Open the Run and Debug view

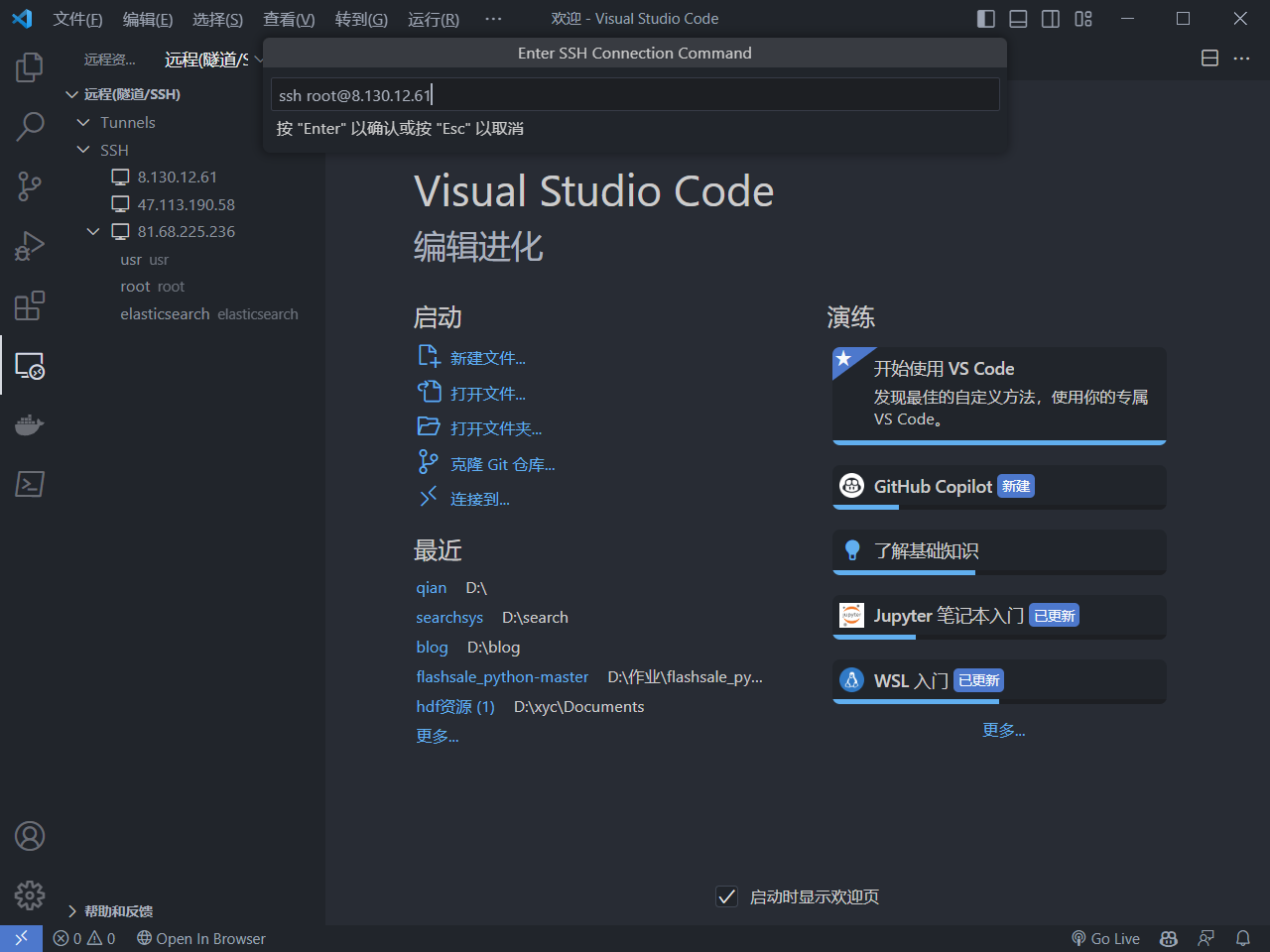[30, 246]
